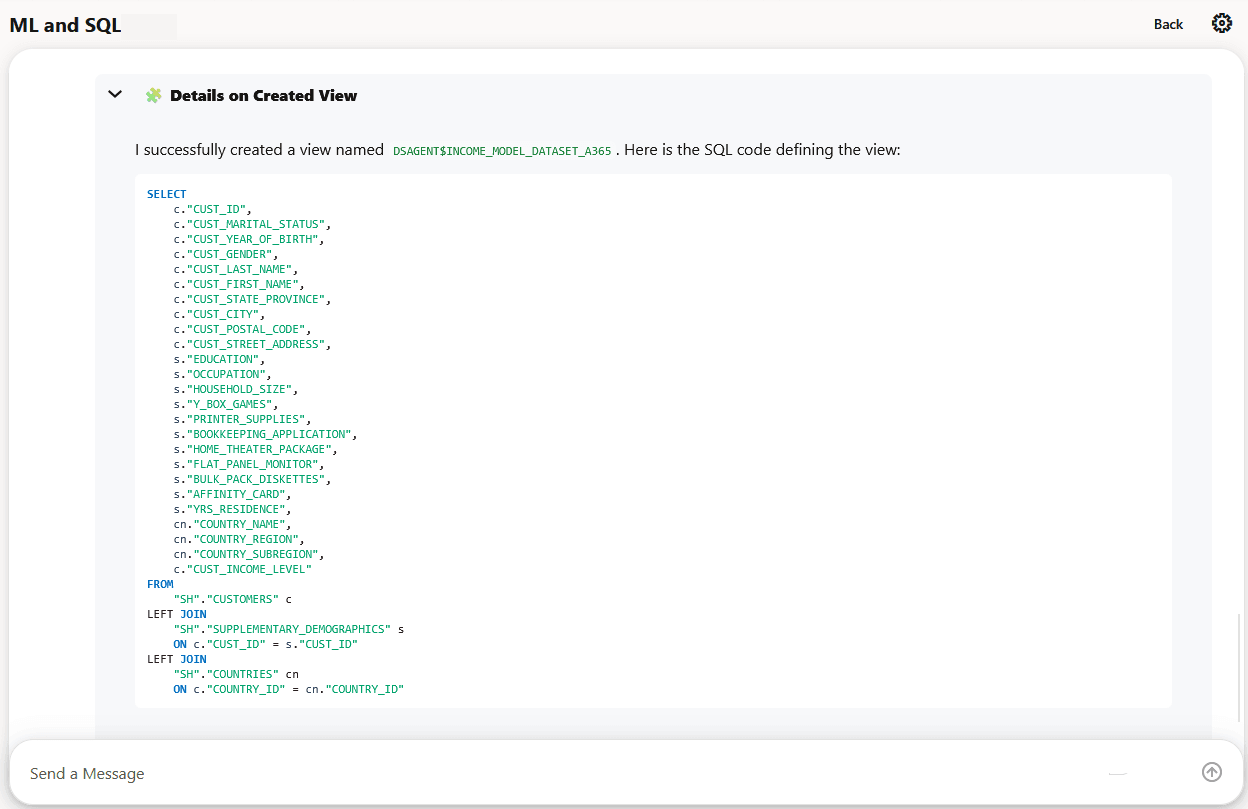The height and width of the screenshot is (809, 1248).
Task: Click the "CUST_YEAR_OF_BIRTH" line
Action: click(249, 239)
